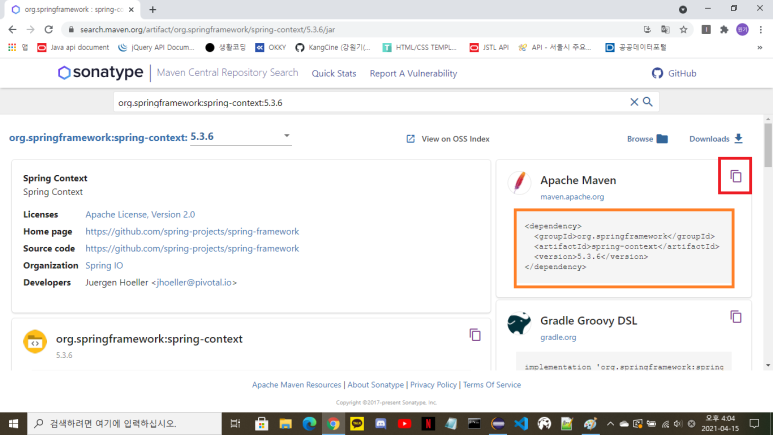Image resolution: width=773 pixels, height=435 pixels.
Task: Run search with magnifier icon
Action: click(x=648, y=102)
